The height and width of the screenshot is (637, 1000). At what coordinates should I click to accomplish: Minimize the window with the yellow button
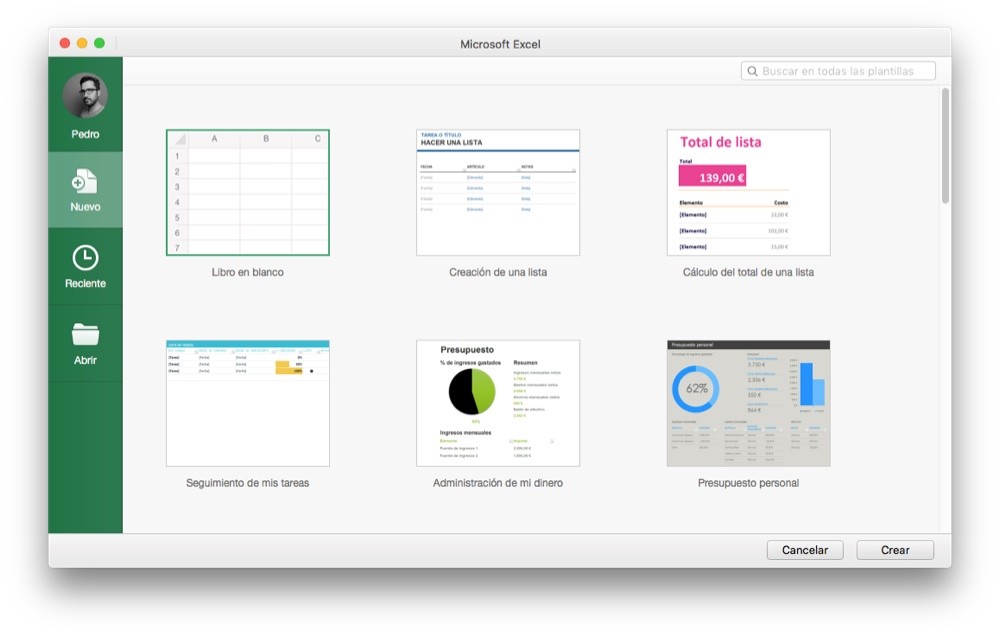pos(82,43)
